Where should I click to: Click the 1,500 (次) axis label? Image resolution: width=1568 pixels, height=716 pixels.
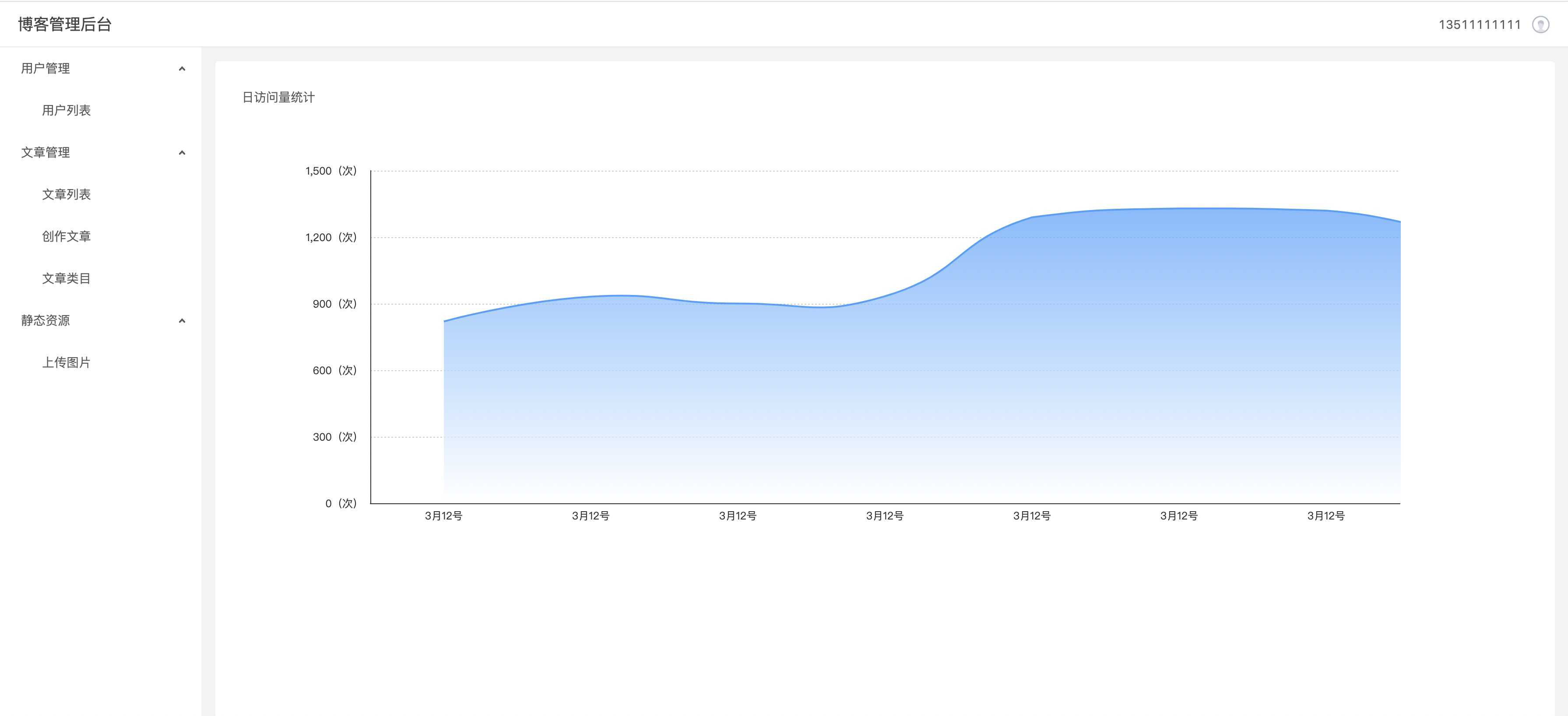click(x=331, y=171)
